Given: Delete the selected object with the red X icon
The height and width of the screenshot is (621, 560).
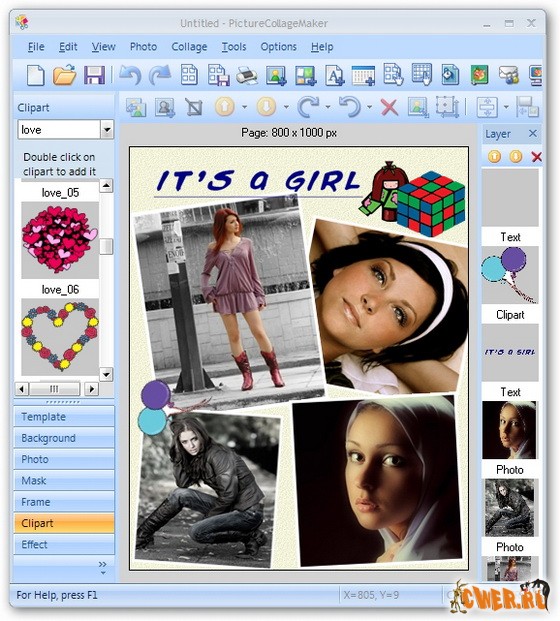Looking at the screenshot, I should pyautogui.click(x=389, y=107).
